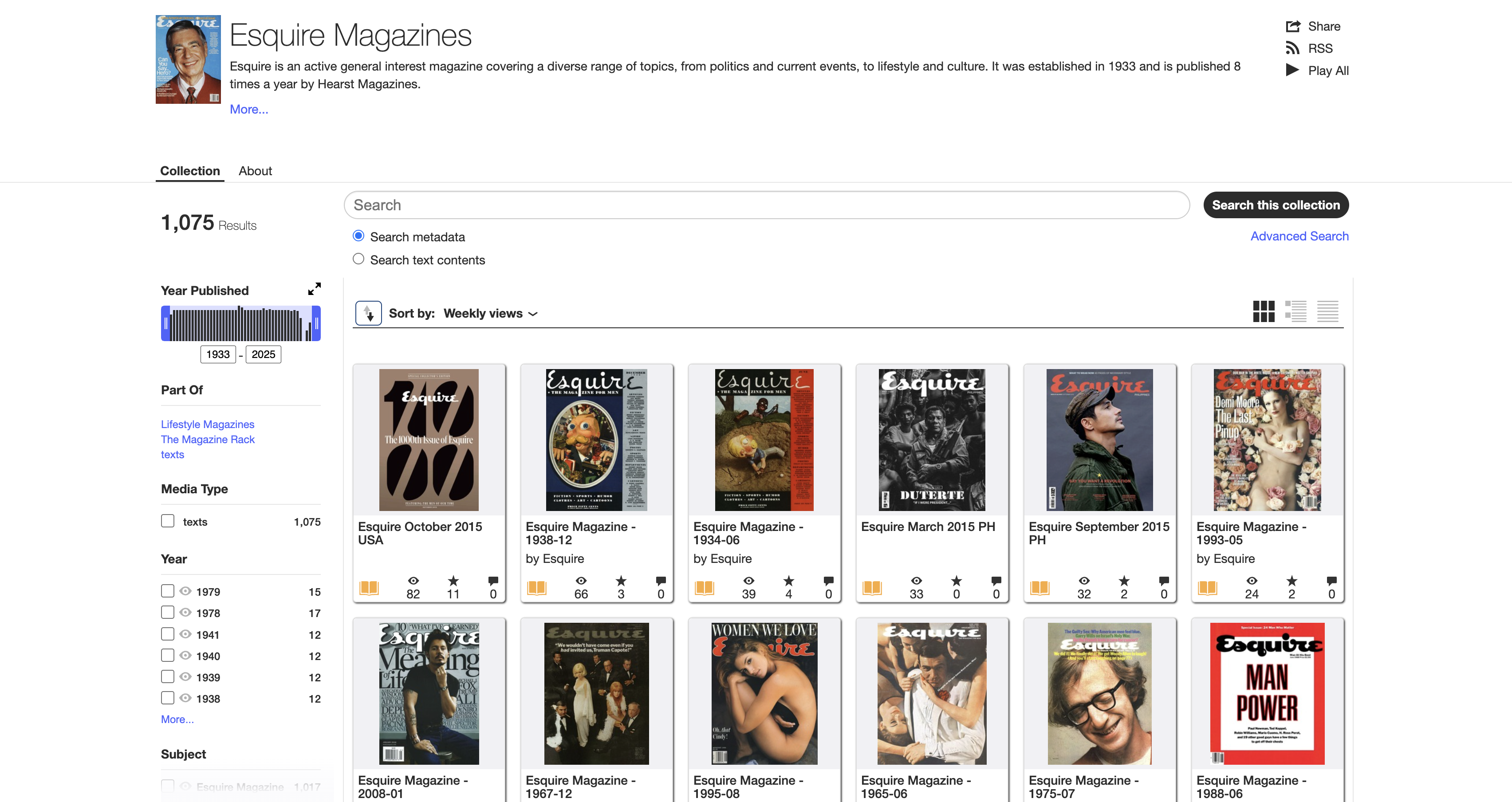The width and height of the screenshot is (1512, 802).
Task: Click the book icon on Esquire March 2015 PH
Action: click(x=872, y=587)
